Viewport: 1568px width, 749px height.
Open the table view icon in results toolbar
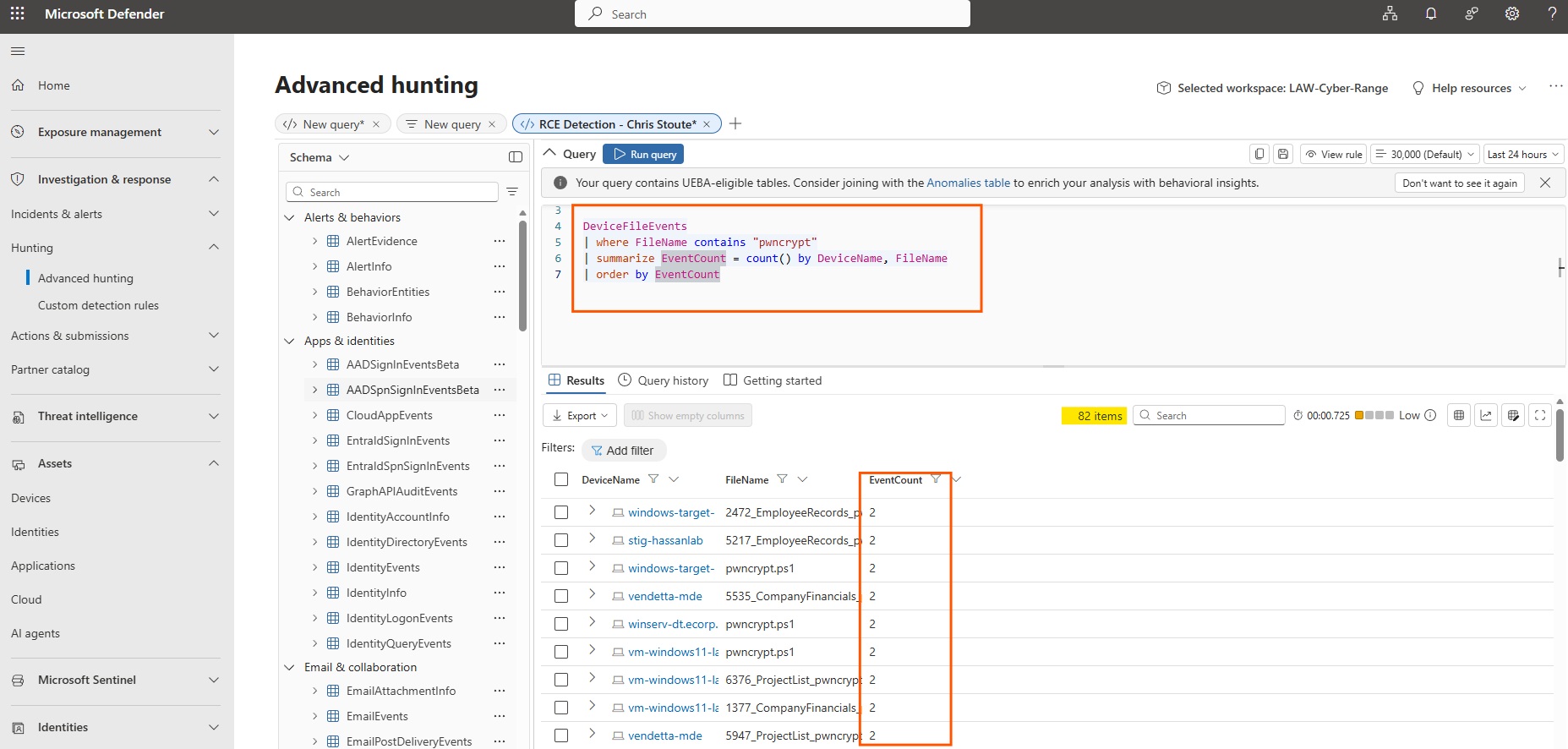coord(1459,415)
